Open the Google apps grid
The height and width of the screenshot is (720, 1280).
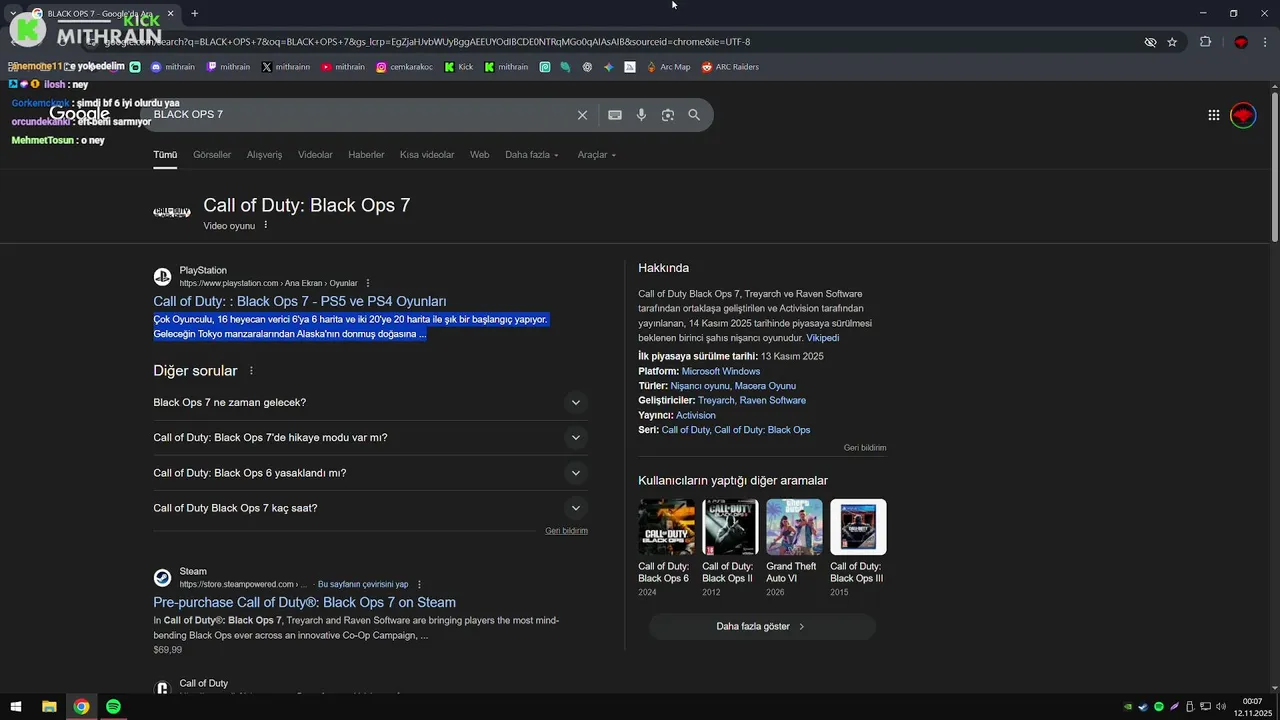pyautogui.click(x=1213, y=115)
